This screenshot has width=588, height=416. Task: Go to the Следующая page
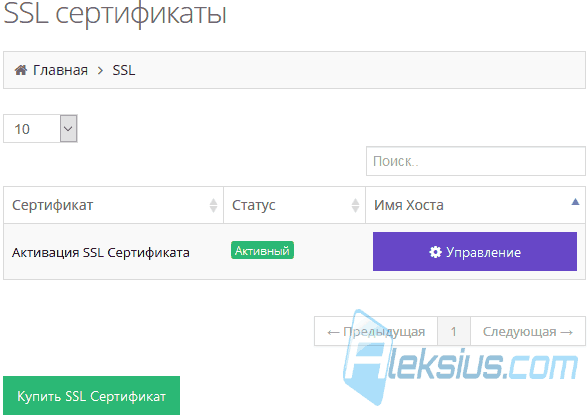[528, 331]
